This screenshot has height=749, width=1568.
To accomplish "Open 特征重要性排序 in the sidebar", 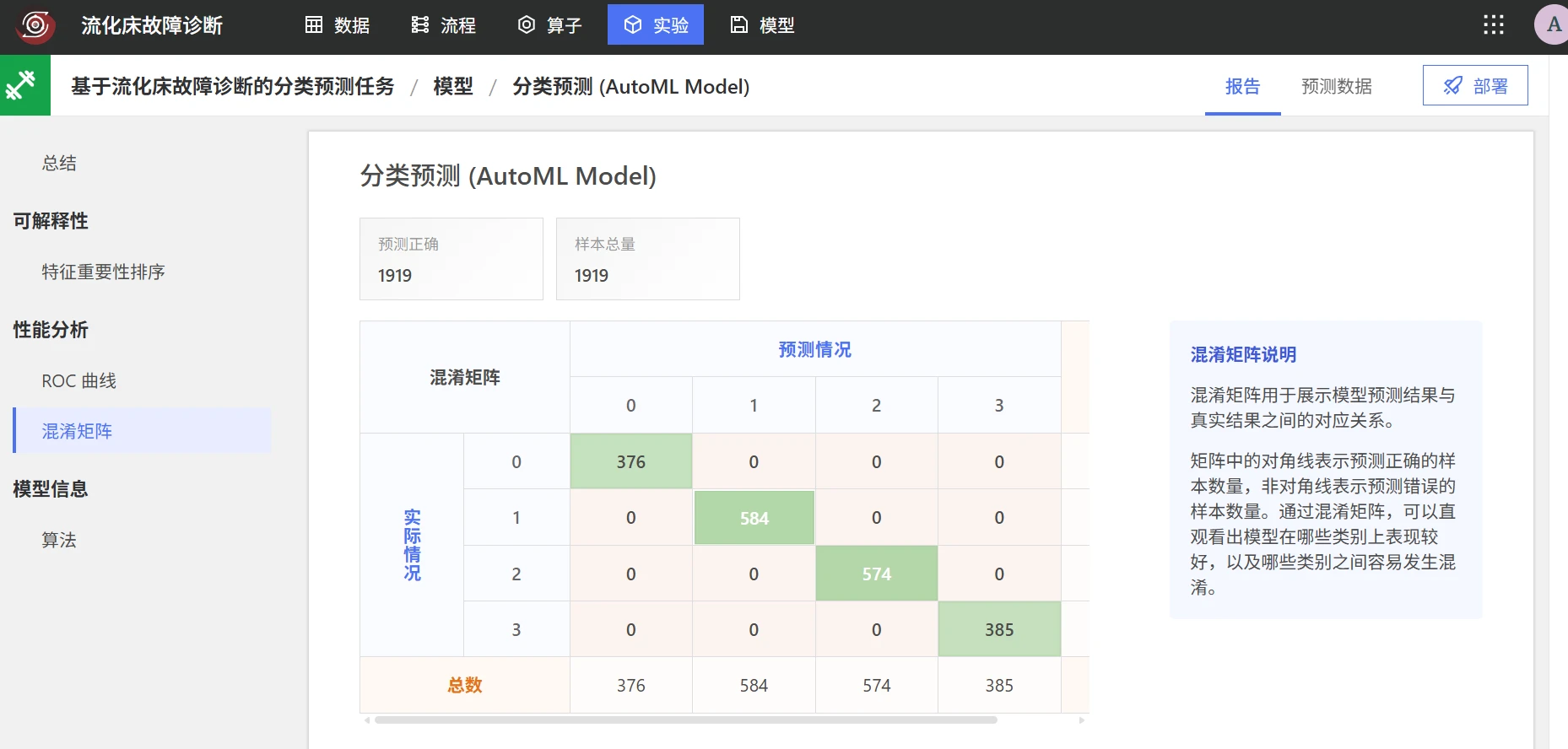I will tap(103, 272).
